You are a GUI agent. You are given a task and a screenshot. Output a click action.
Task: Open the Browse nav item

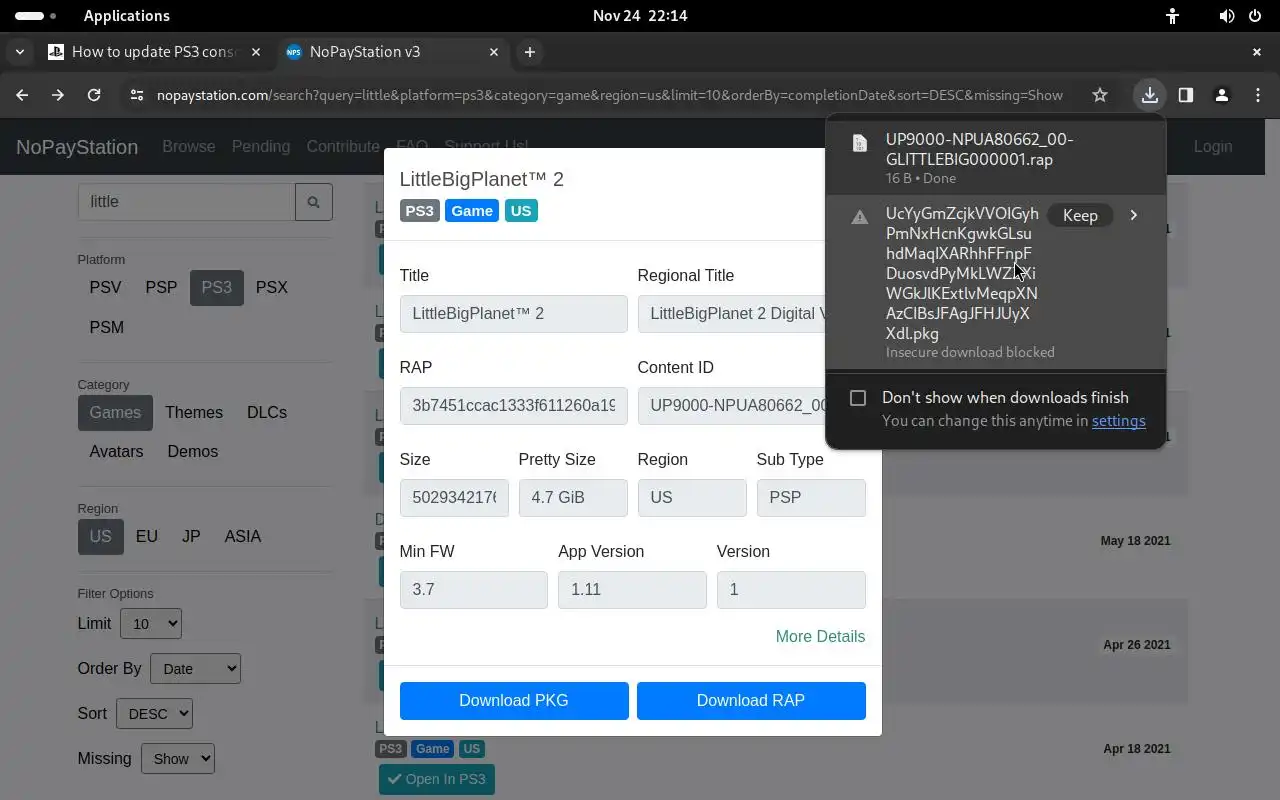click(x=189, y=147)
